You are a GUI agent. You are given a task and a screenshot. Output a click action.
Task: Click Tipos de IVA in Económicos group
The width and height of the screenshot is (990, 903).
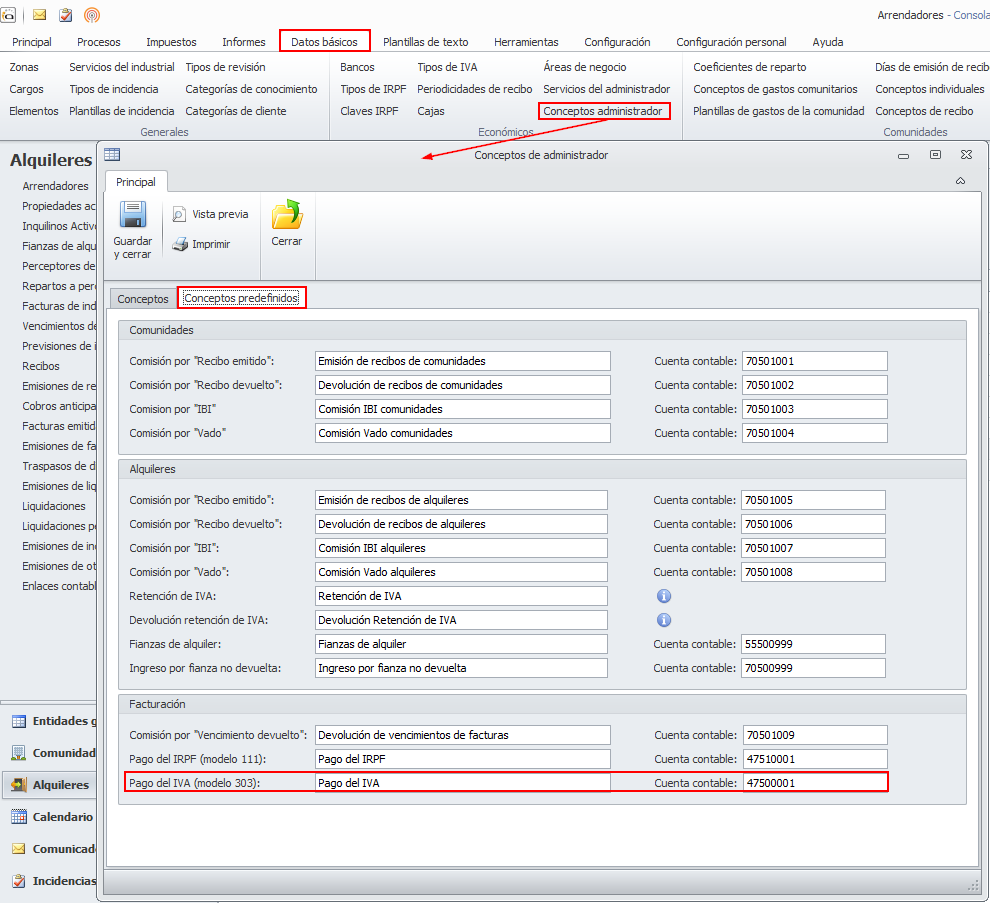(446, 67)
